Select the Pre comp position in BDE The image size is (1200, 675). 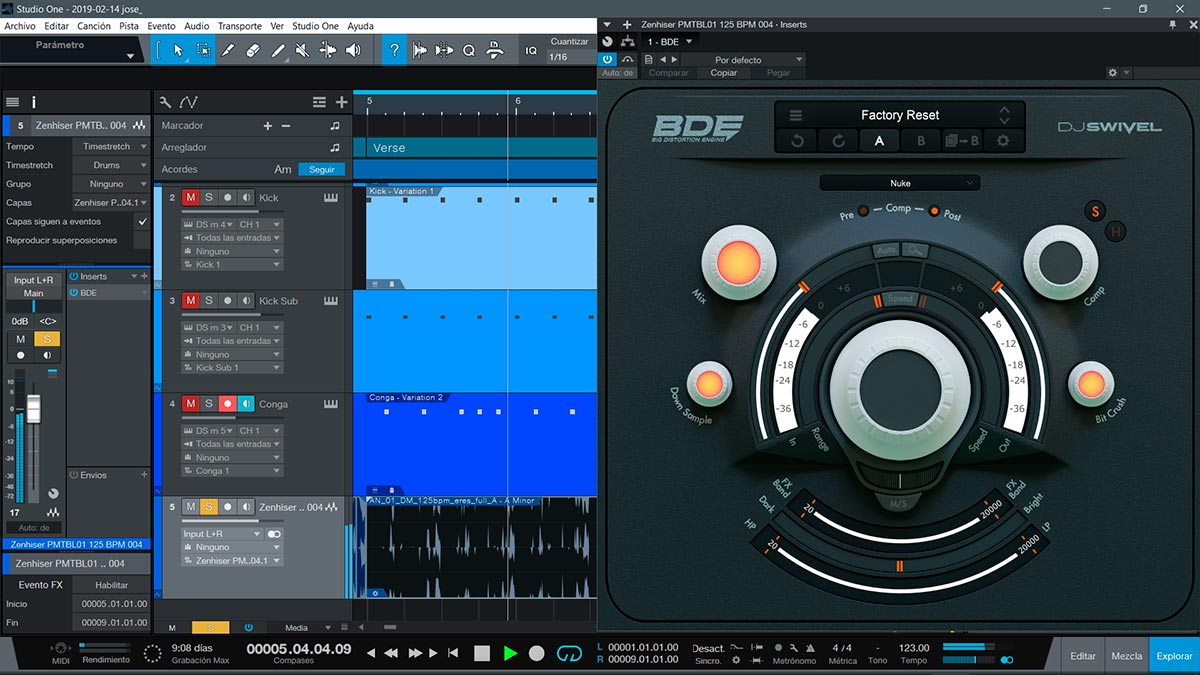coord(864,211)
